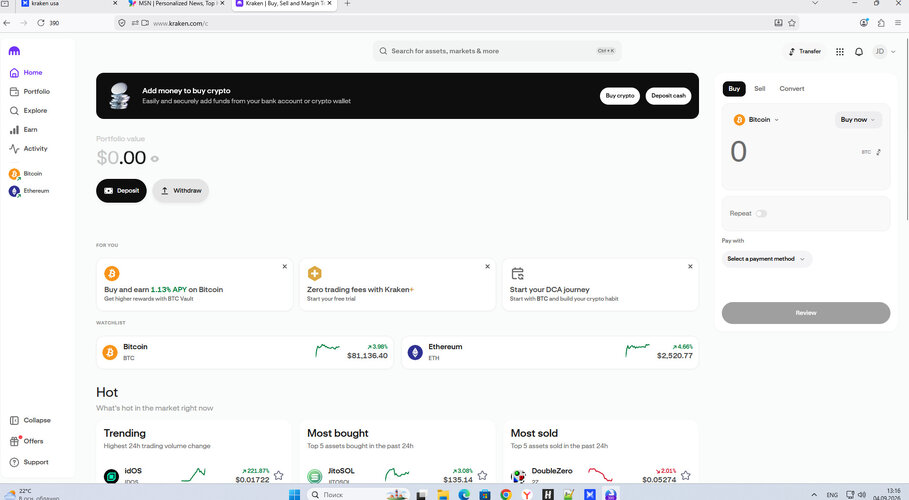Click the black Deposit button

(121, 191)
